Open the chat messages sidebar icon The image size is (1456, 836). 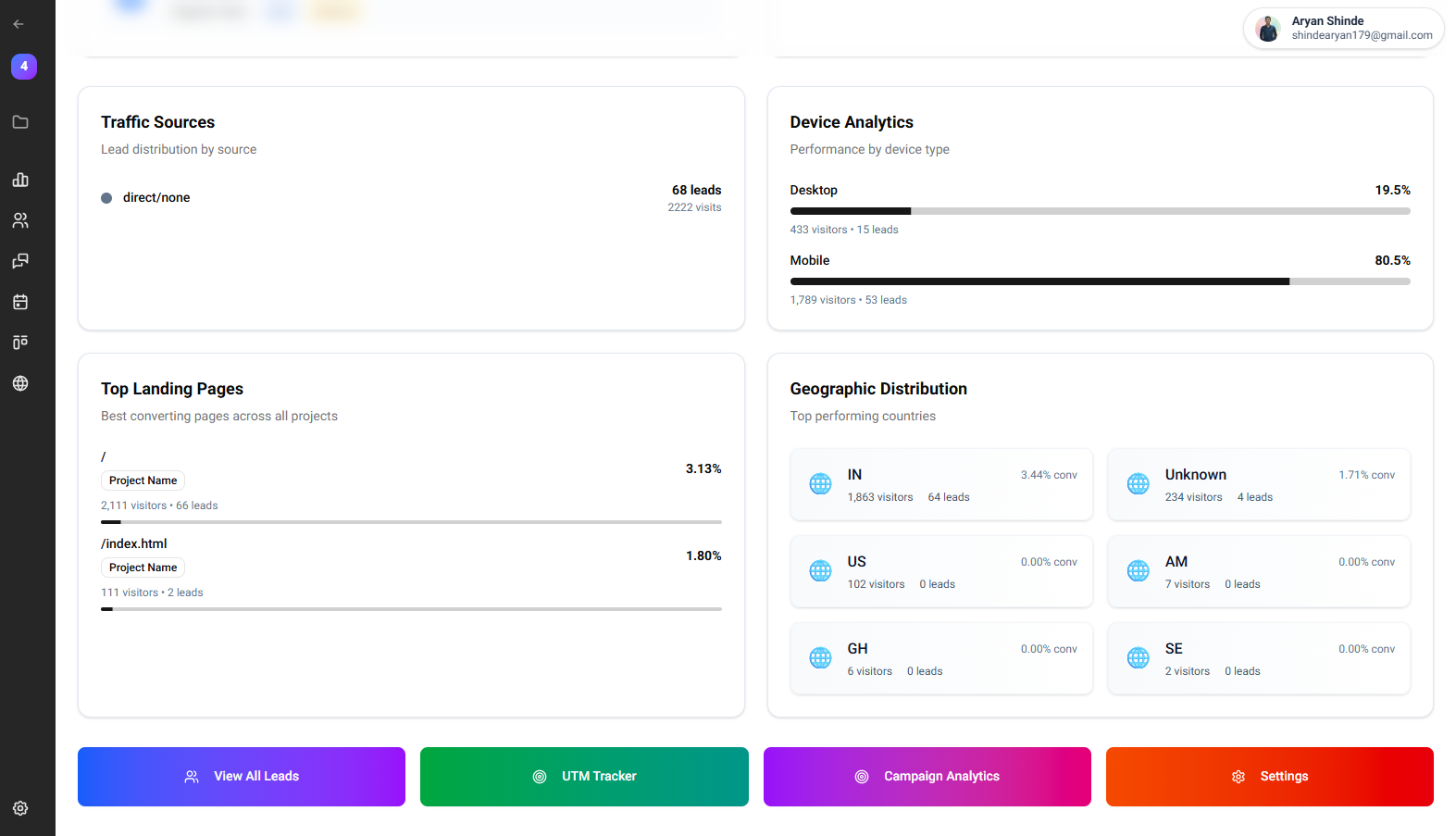tap(20, 261)
